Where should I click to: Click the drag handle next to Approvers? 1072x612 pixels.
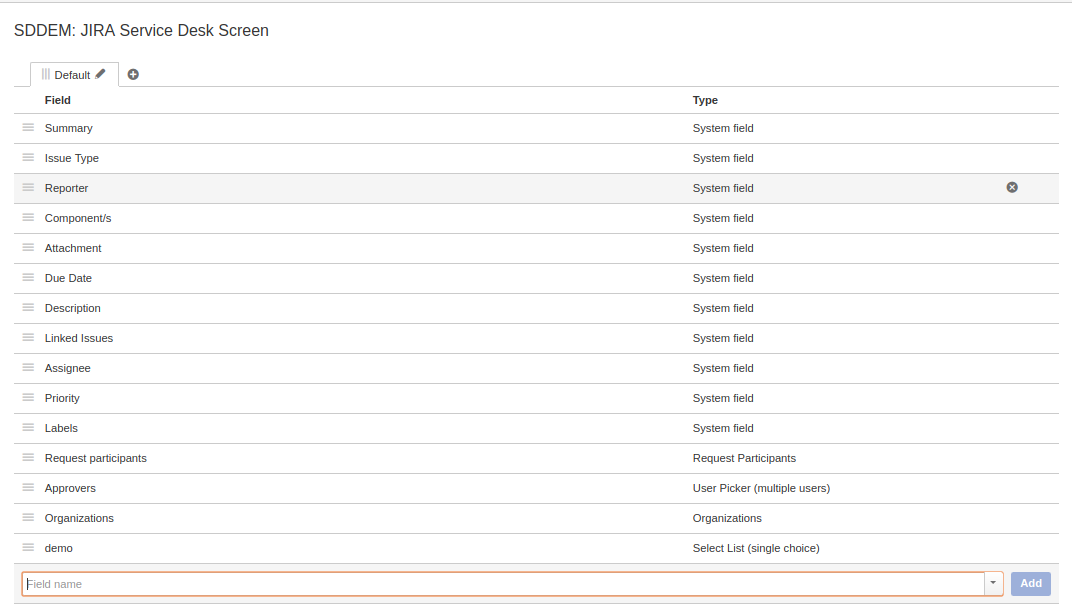(28, 487)
